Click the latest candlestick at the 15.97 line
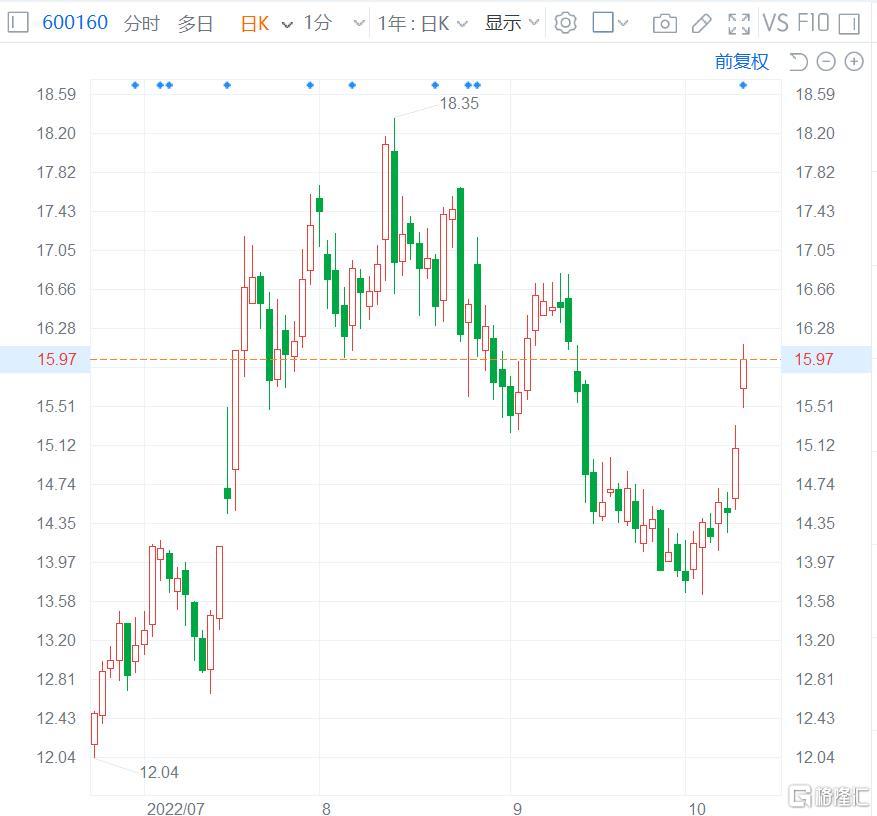This screenshot has width=877, height=816. point(743,374)
